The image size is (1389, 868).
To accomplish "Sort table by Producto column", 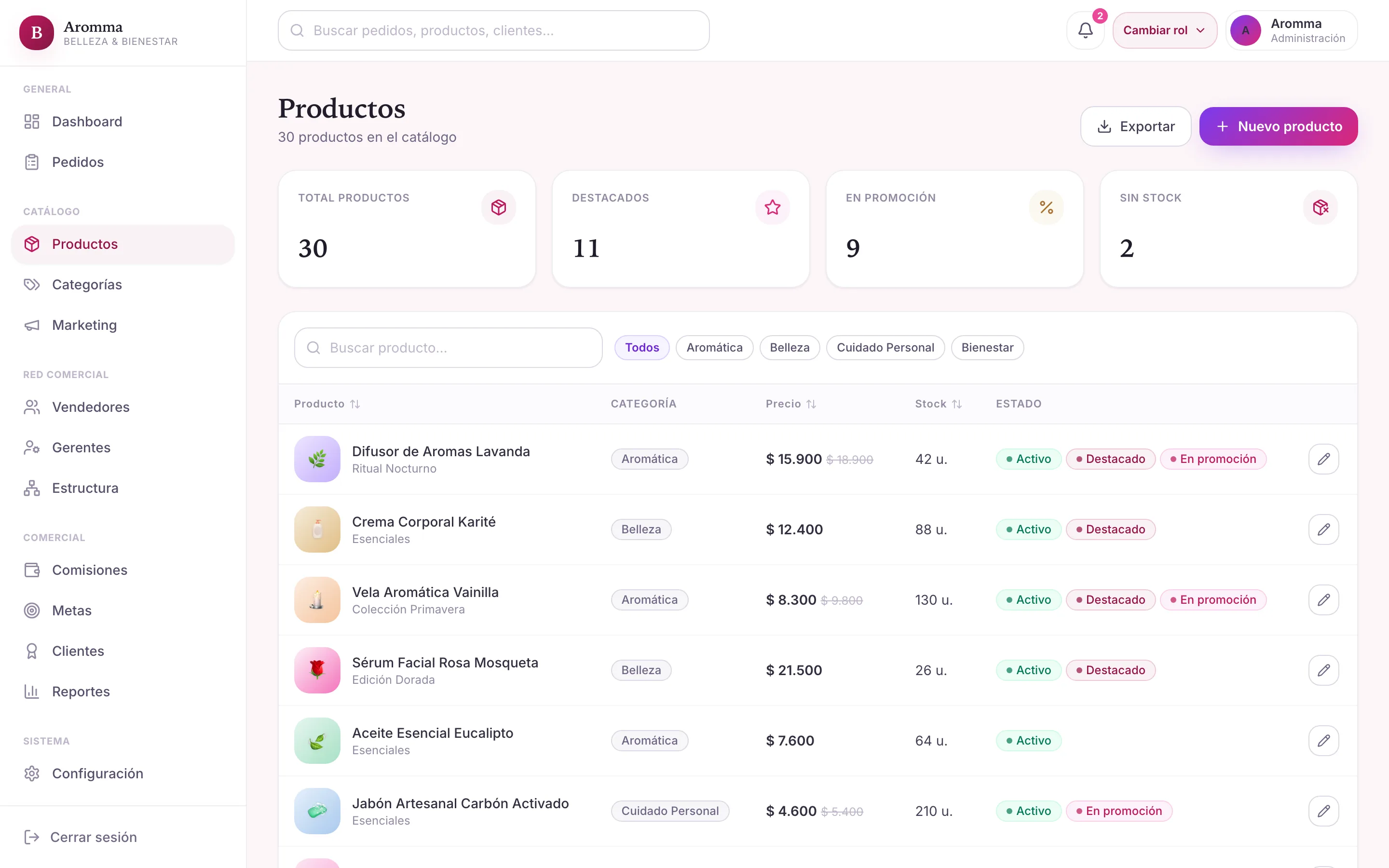I will [327, 404].
